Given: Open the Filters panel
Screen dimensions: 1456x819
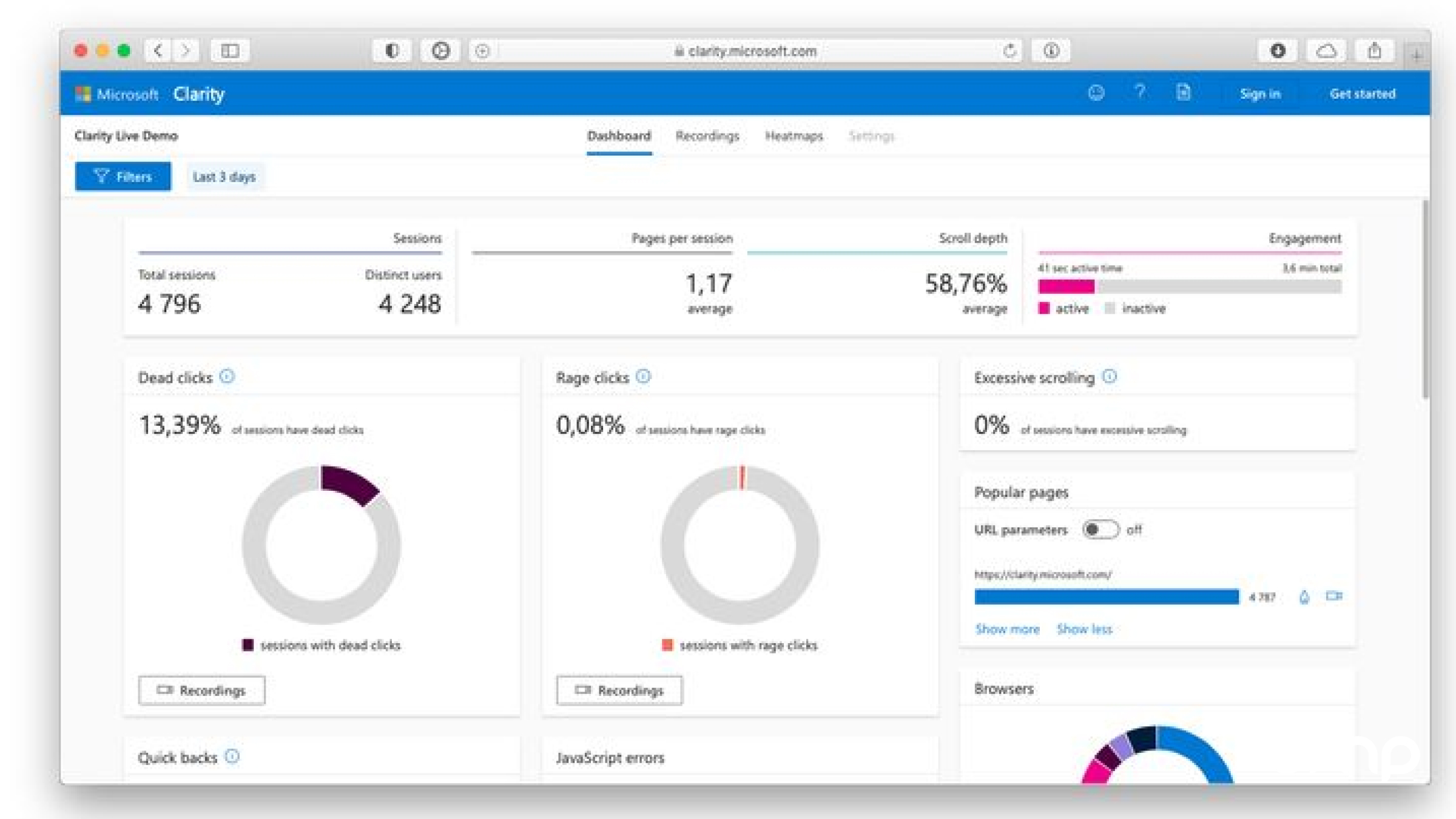Looking at the screenshot, I should 123,177.
